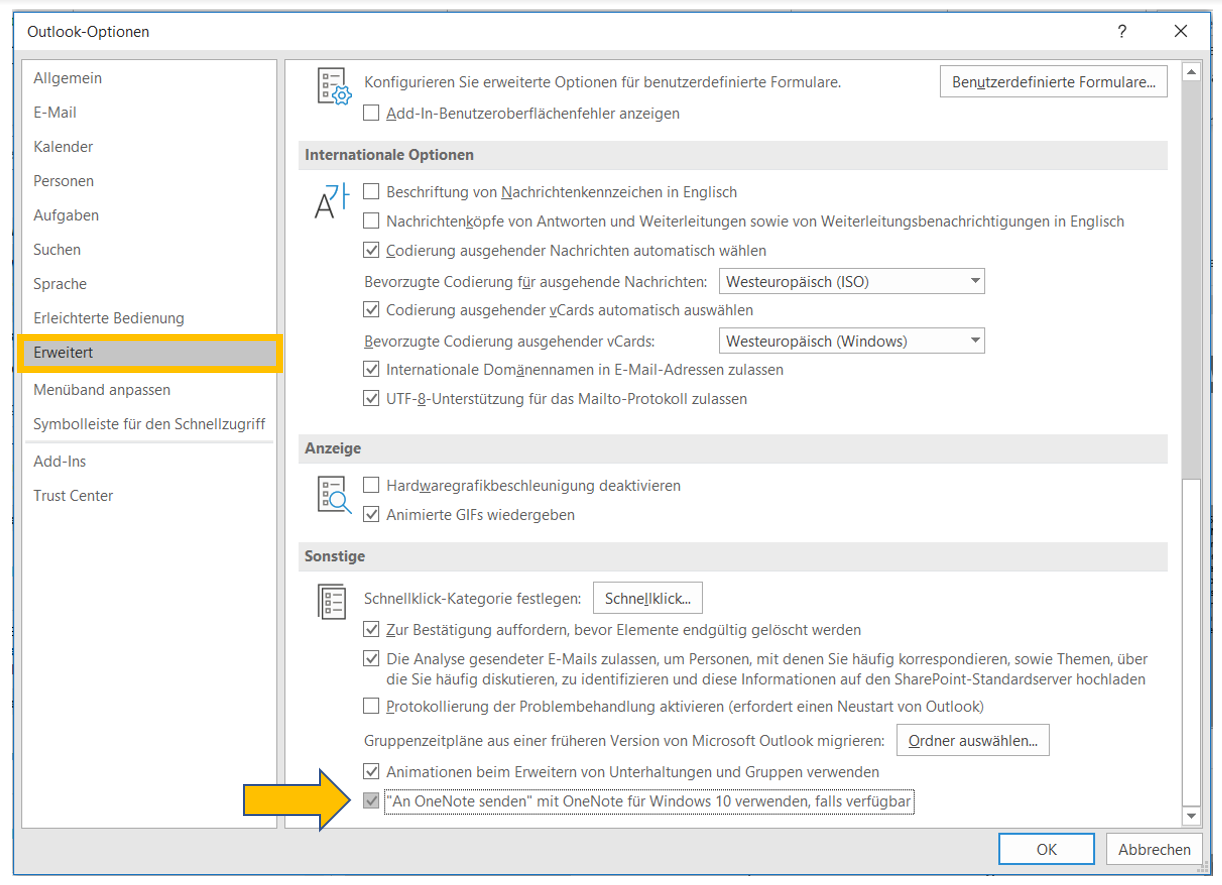Toggle UTF-8-Unterstützung für das Mailto-Protokoll
Image resolution: width=1222 pixels, height=885 pixels.
tap(371, 398)
